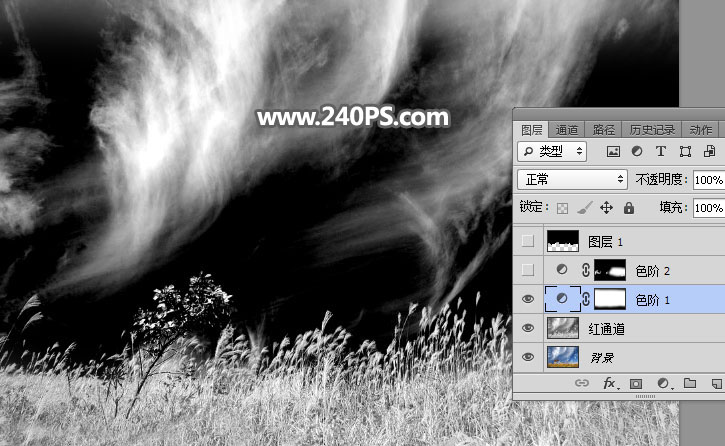Screen dimensions: 725x446
Task: Click the lock position move icon
Action: click(x=607, y=208)
